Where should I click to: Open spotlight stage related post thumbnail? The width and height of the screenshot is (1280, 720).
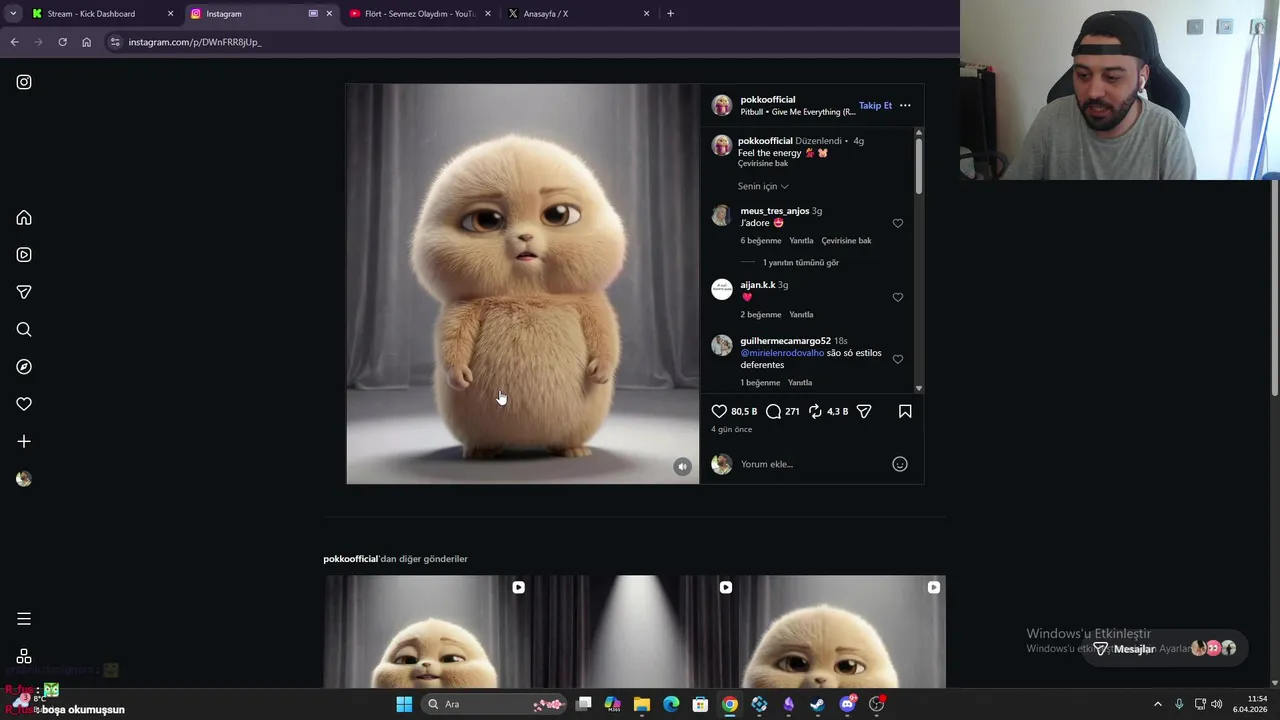tap(635, 631)
